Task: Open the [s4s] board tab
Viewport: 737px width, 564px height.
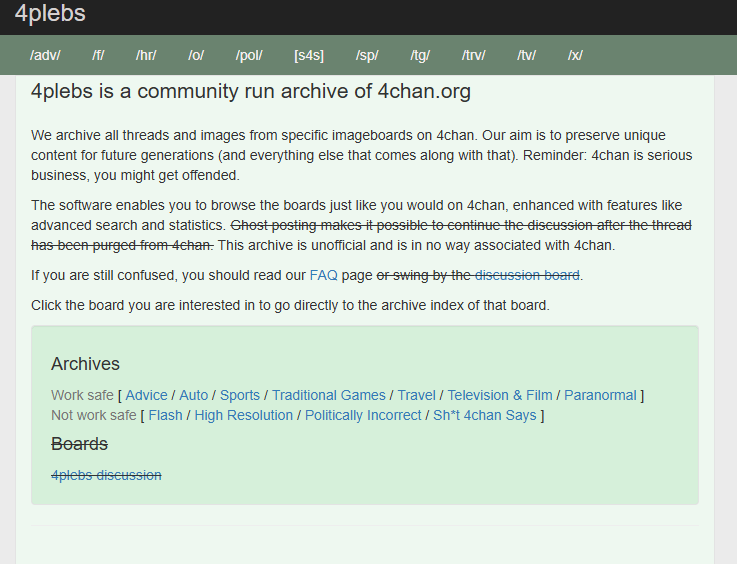Action: pos(309,55)
